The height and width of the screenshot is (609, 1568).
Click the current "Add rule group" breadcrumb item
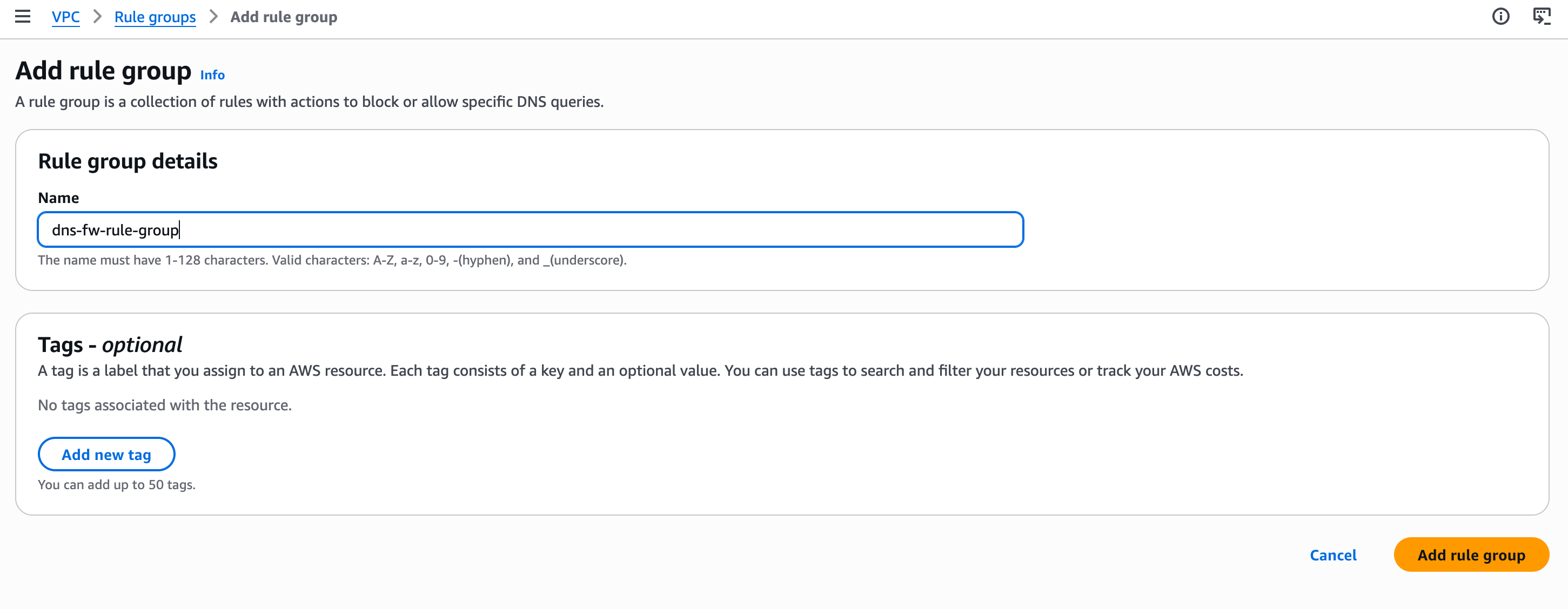click(x=284, y=17)
